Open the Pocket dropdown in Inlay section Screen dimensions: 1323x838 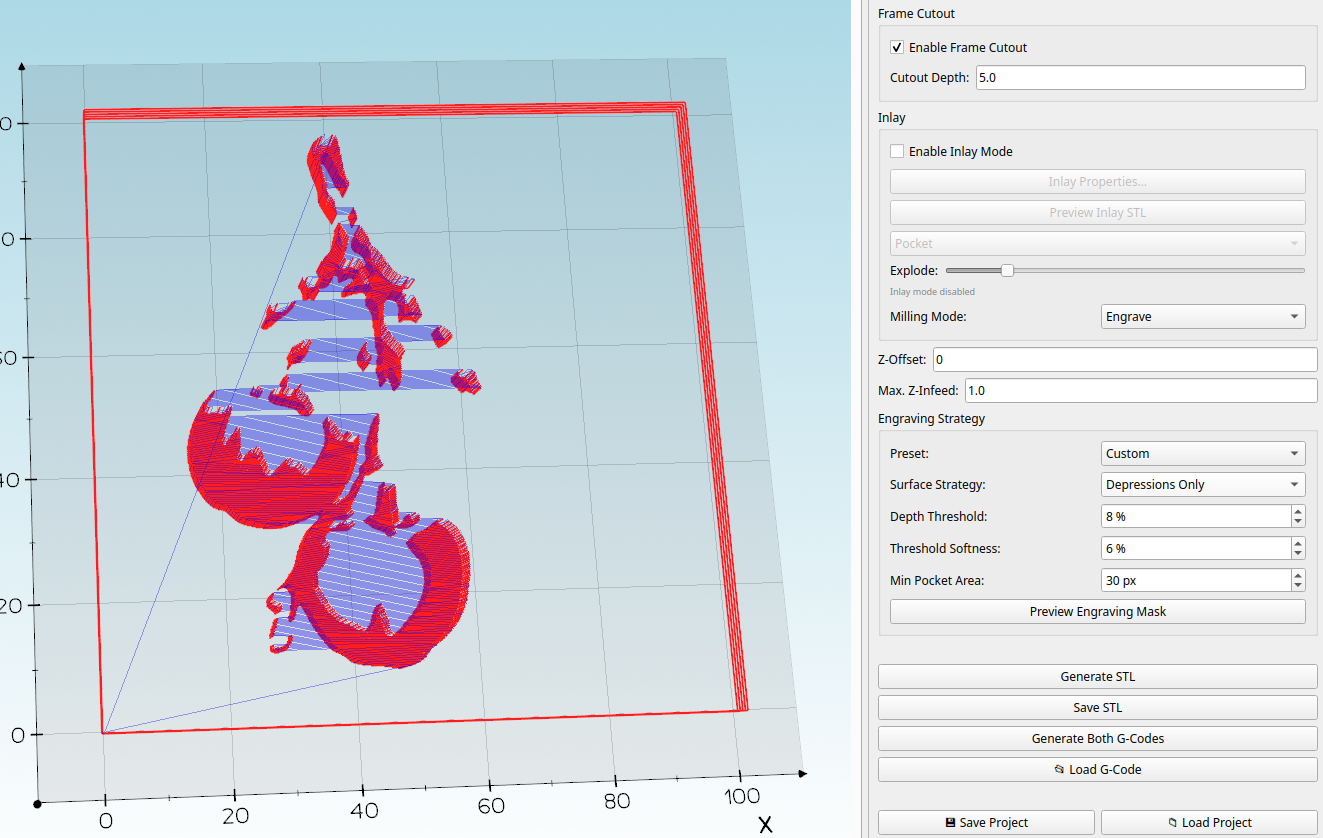[x=1097, y=243]
